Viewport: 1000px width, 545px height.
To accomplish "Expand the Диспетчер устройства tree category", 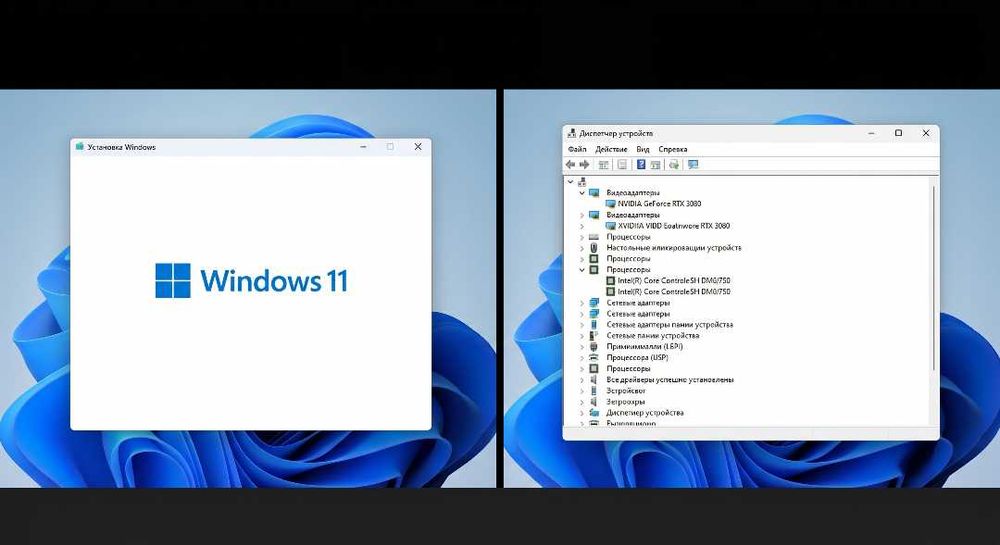I will click(582, 413).
